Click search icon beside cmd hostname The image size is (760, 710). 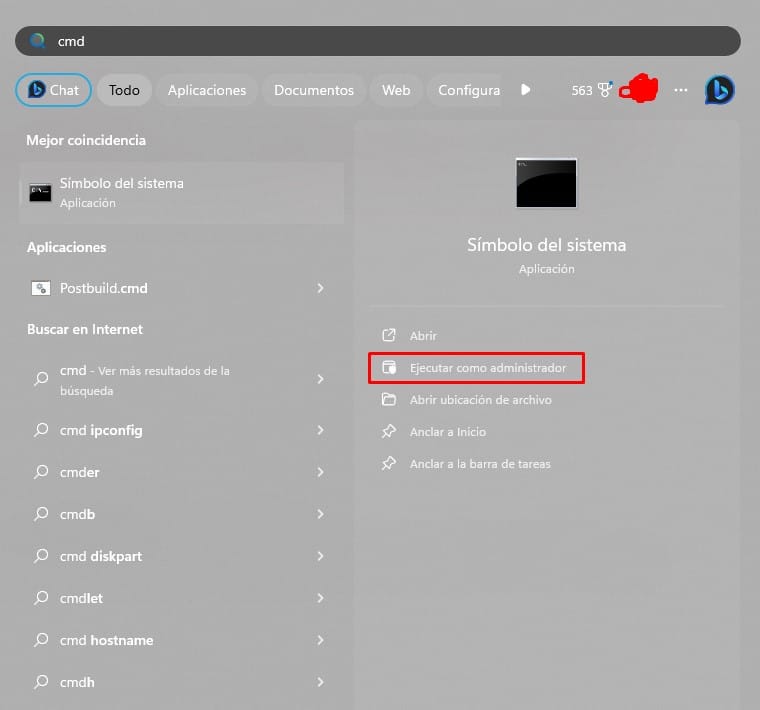41,640
